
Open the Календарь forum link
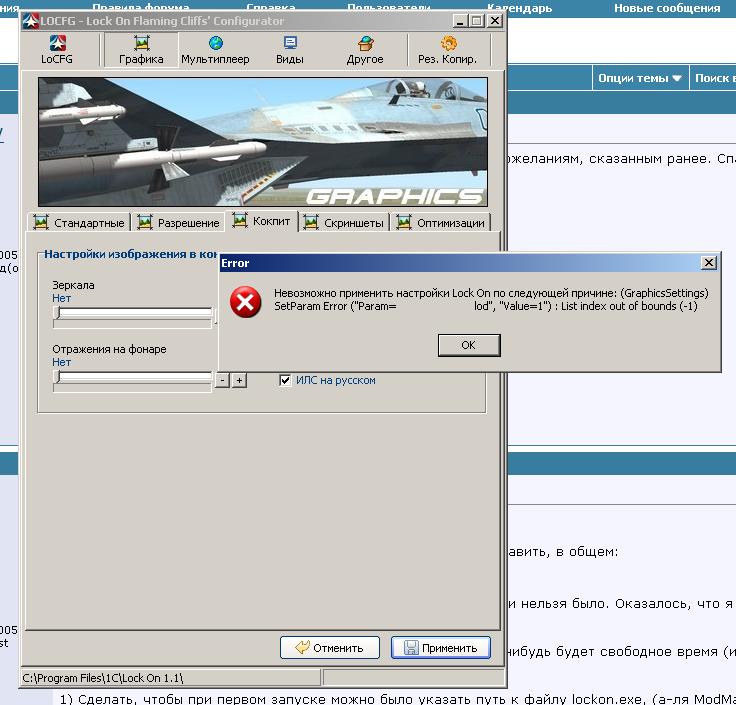click(x=520, y=8)
